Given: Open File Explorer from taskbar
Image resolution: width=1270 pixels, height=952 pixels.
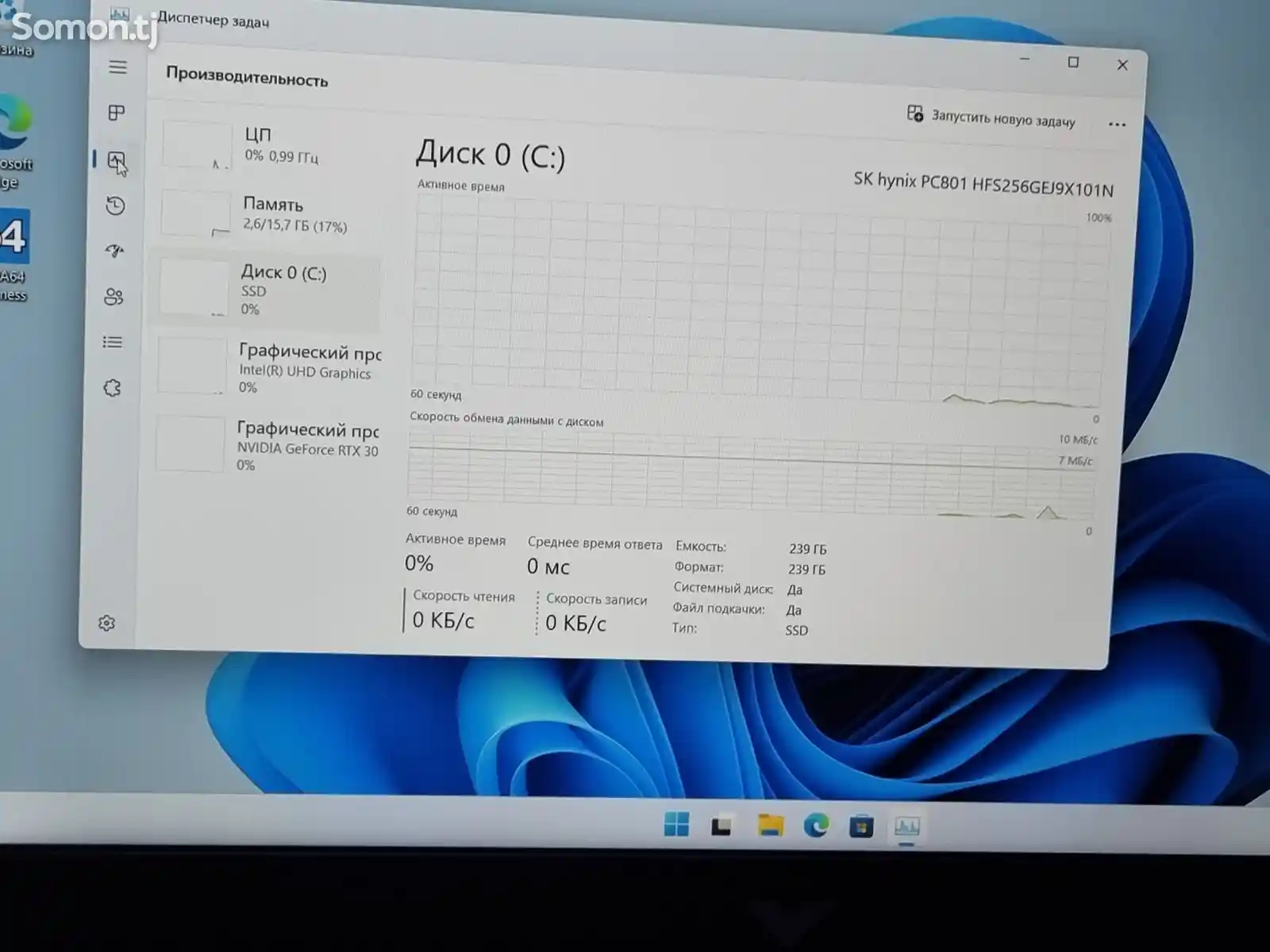Looking at the screenshot, I should 770,826.
